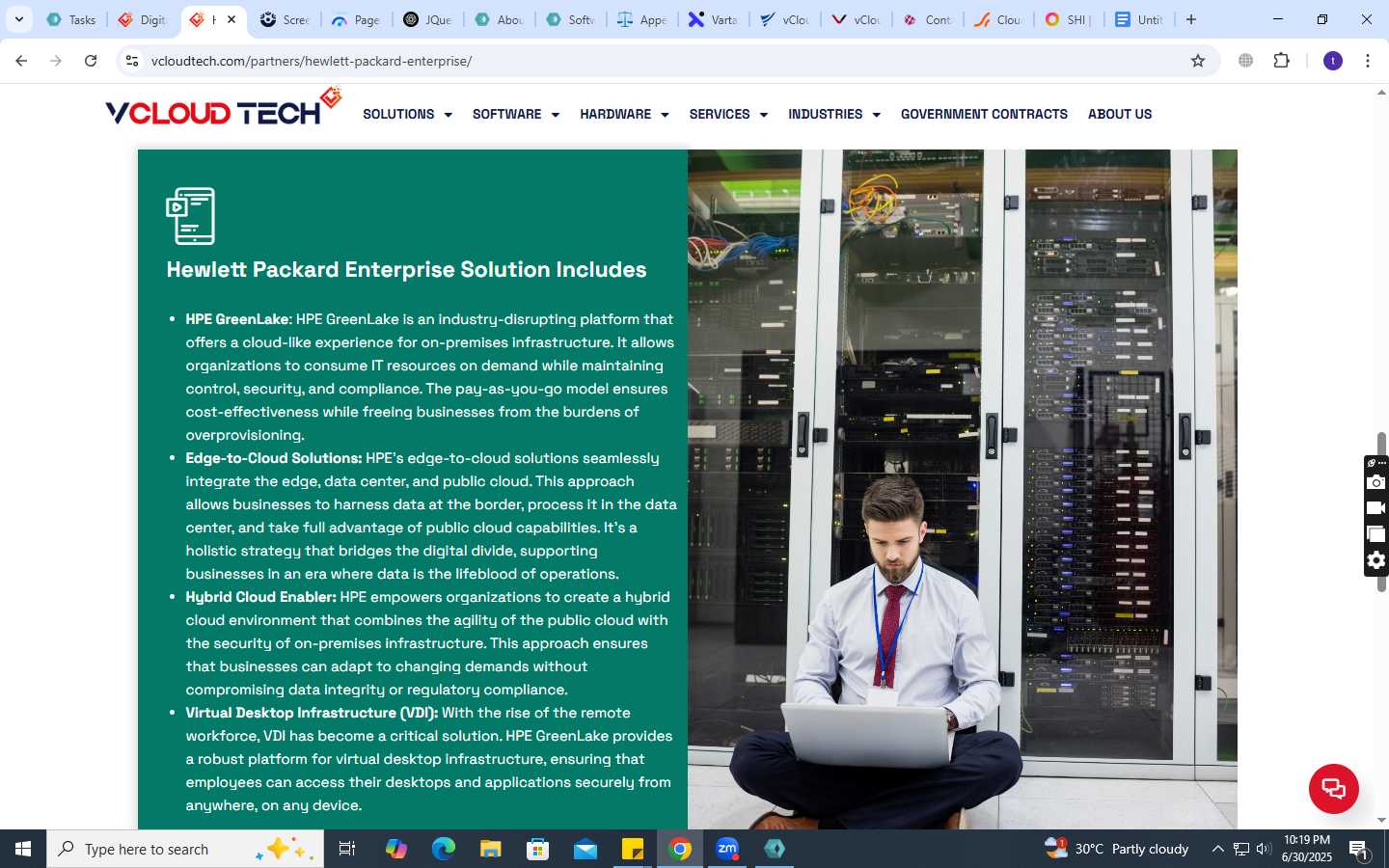Open the tab search dropdown arrow
The image size is (1389, 868).
(x=18, y=19)
